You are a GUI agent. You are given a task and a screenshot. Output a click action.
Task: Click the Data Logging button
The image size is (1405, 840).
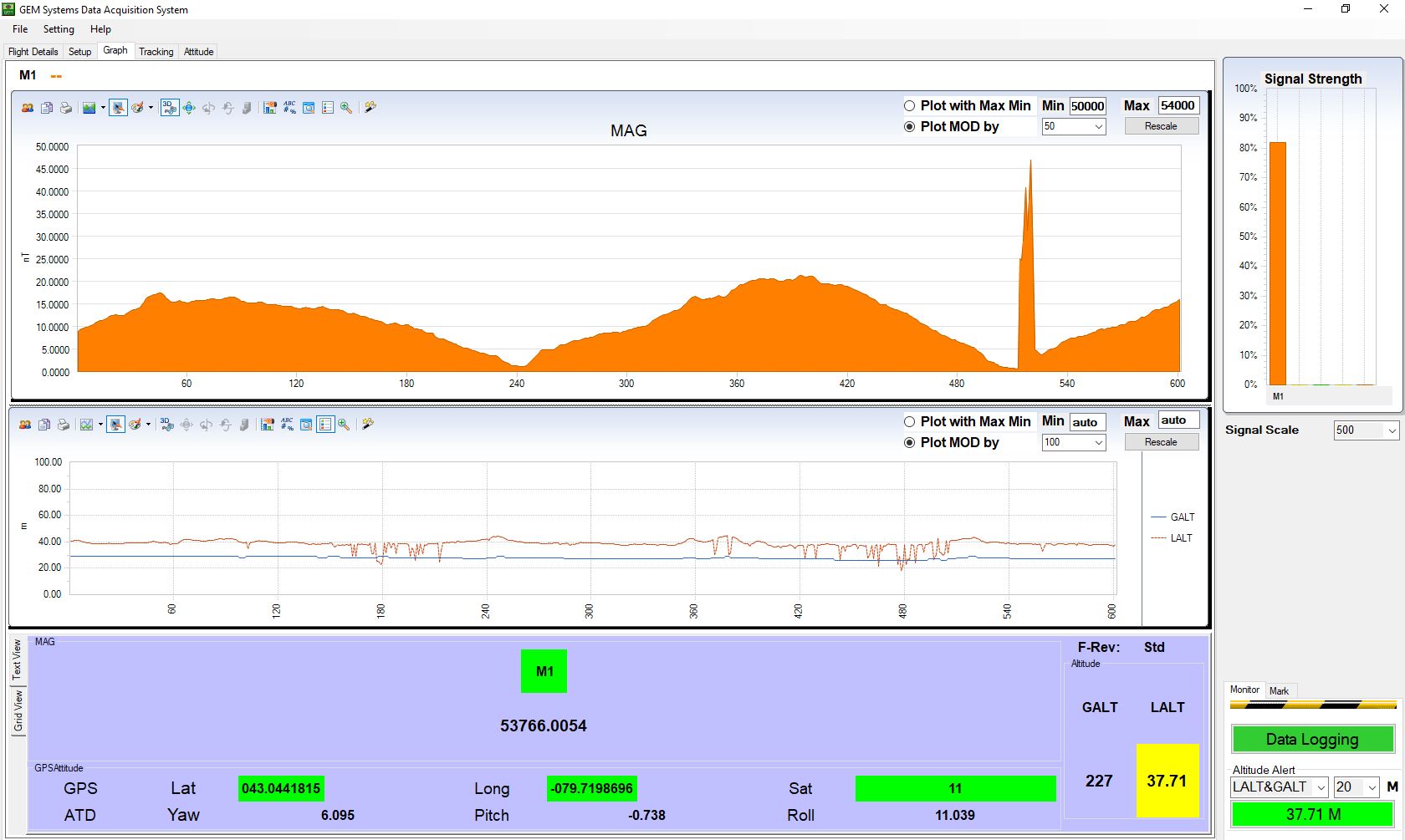pos(1311,740)
